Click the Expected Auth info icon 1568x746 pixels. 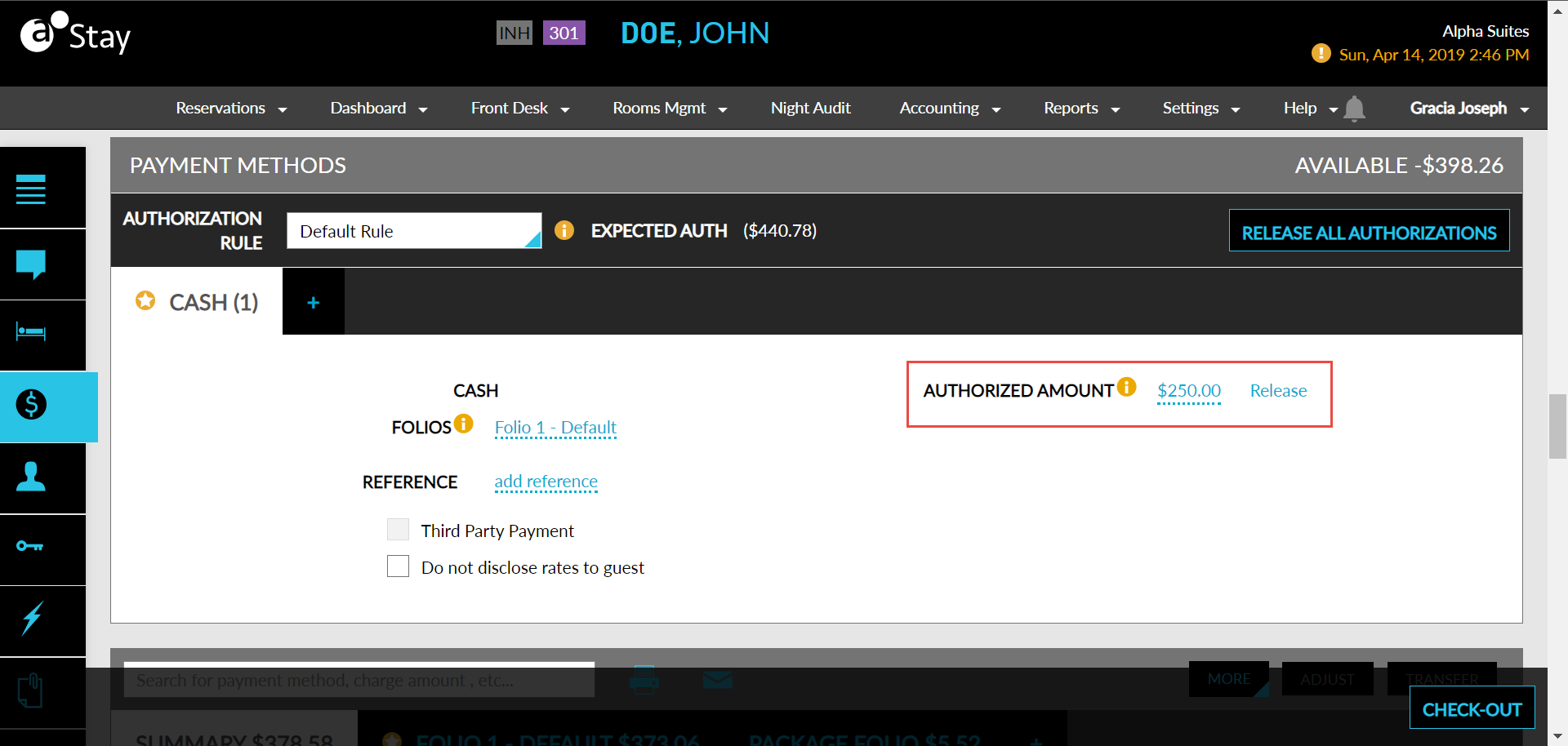[x=564, y=231]
